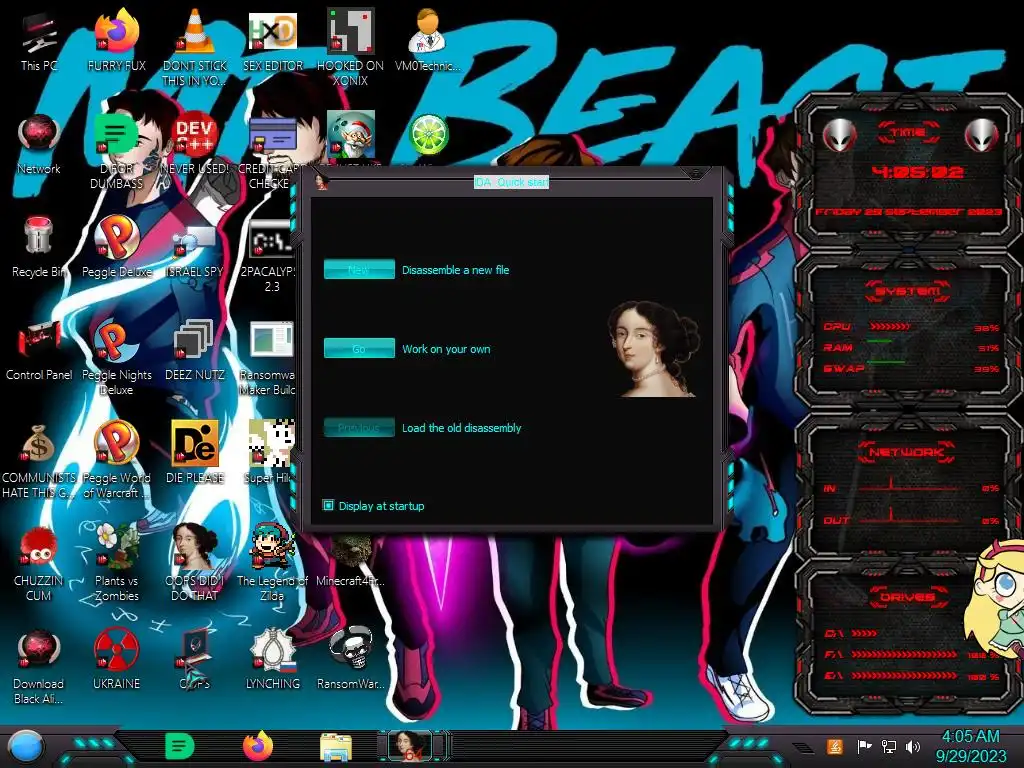Select the LYNCHING noose icon
Image resolution: width=1024 pixels, height=768 pixels.
tap(272, 660)
